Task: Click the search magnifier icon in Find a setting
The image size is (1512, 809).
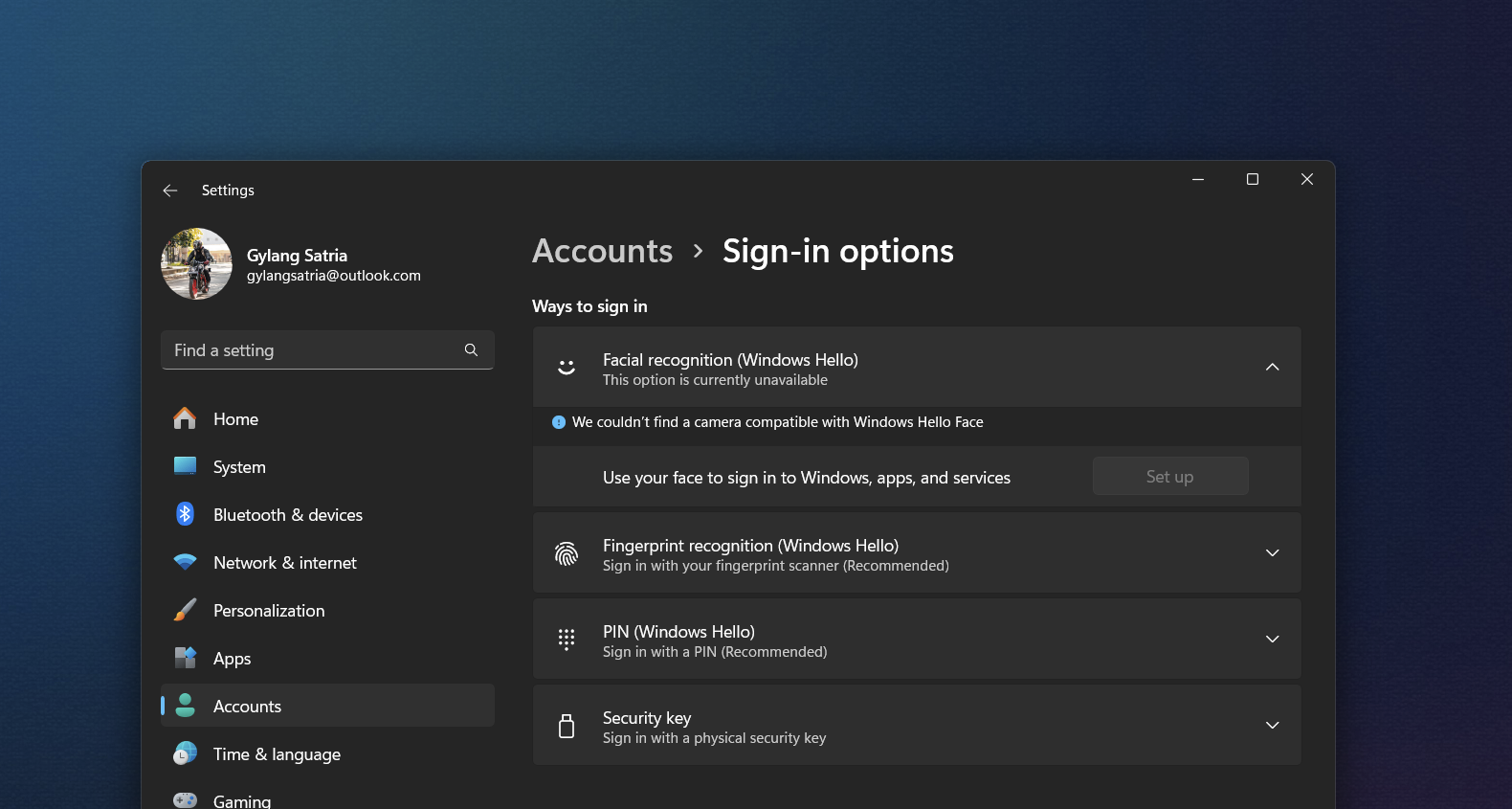Action: [x=471, y=350]
